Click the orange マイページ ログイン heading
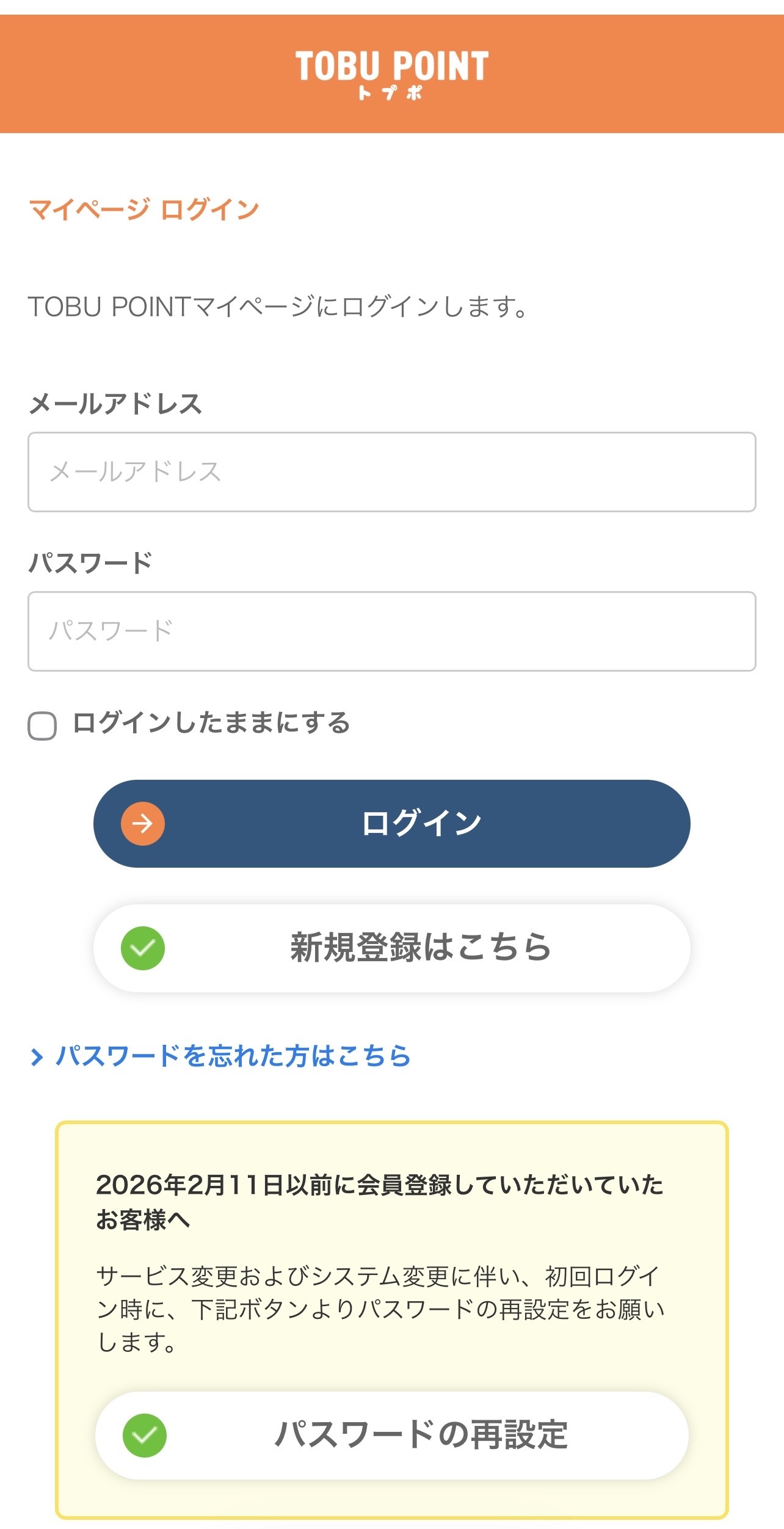 point(144,210)
